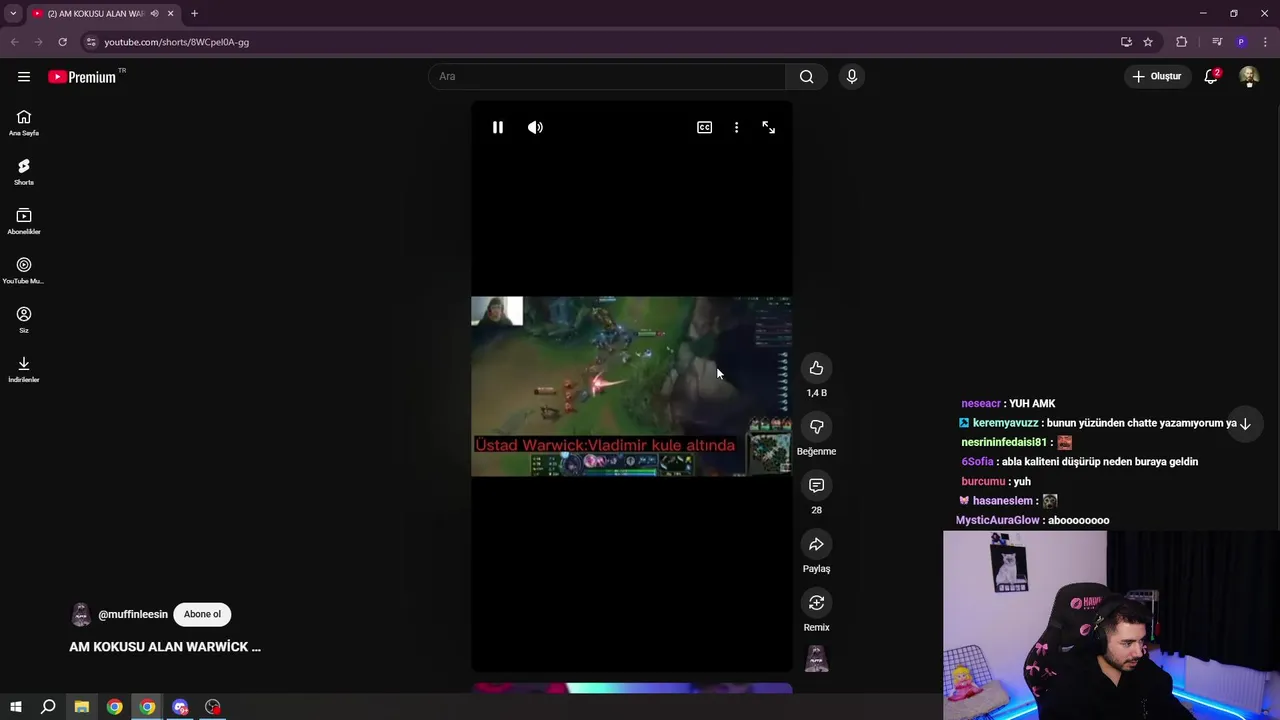Viewport: 1280px width, 720px height.
Task: Select the AM KOKUSU ALAN WARWİCK tab
Action: click(95, 13)
